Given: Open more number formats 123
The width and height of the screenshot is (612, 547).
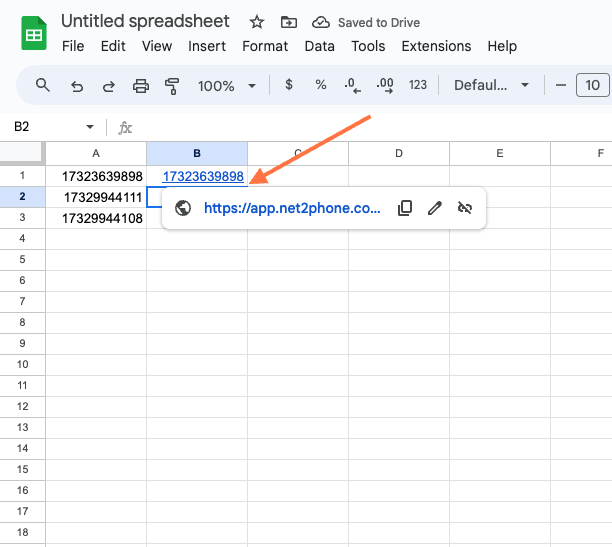Looking at the screenshot, I should tap(418, 85).
